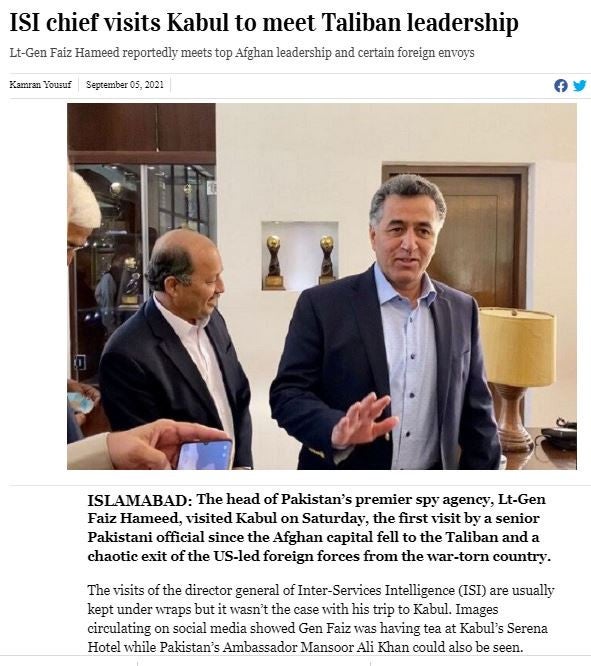Click the smartphone held in the photo
Viewport: 591px width, 666px height.
coord(205,454)
